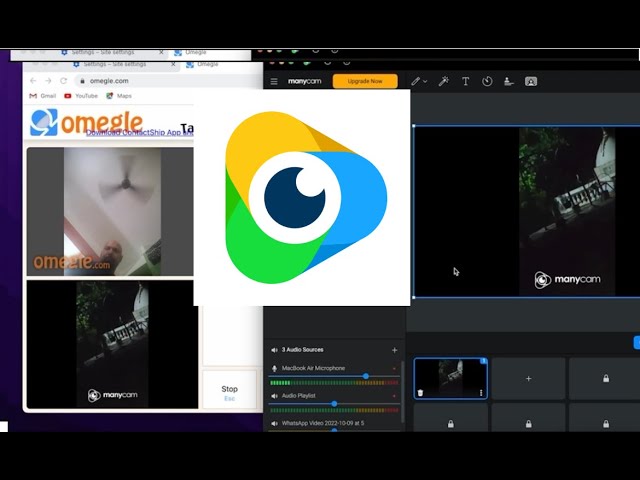
Task: Reload the Omegle page
Action: click(x=63, y=81)
